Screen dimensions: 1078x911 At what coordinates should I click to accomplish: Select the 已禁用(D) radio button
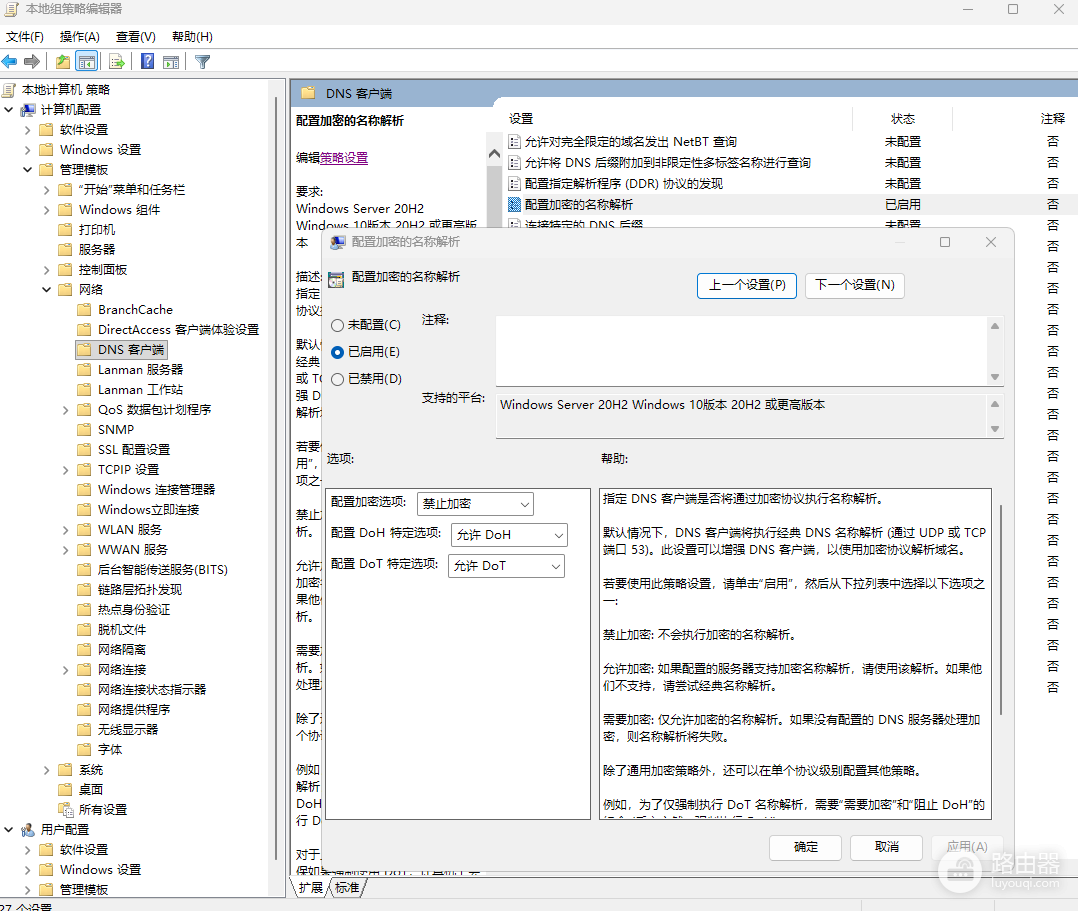click(338, 379)
